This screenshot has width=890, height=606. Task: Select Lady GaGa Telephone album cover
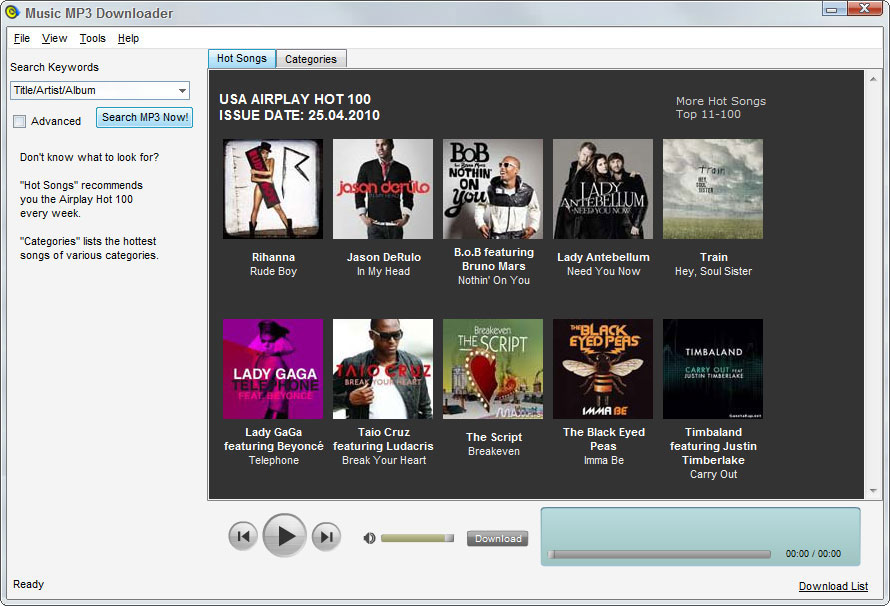tap(273, 369)
